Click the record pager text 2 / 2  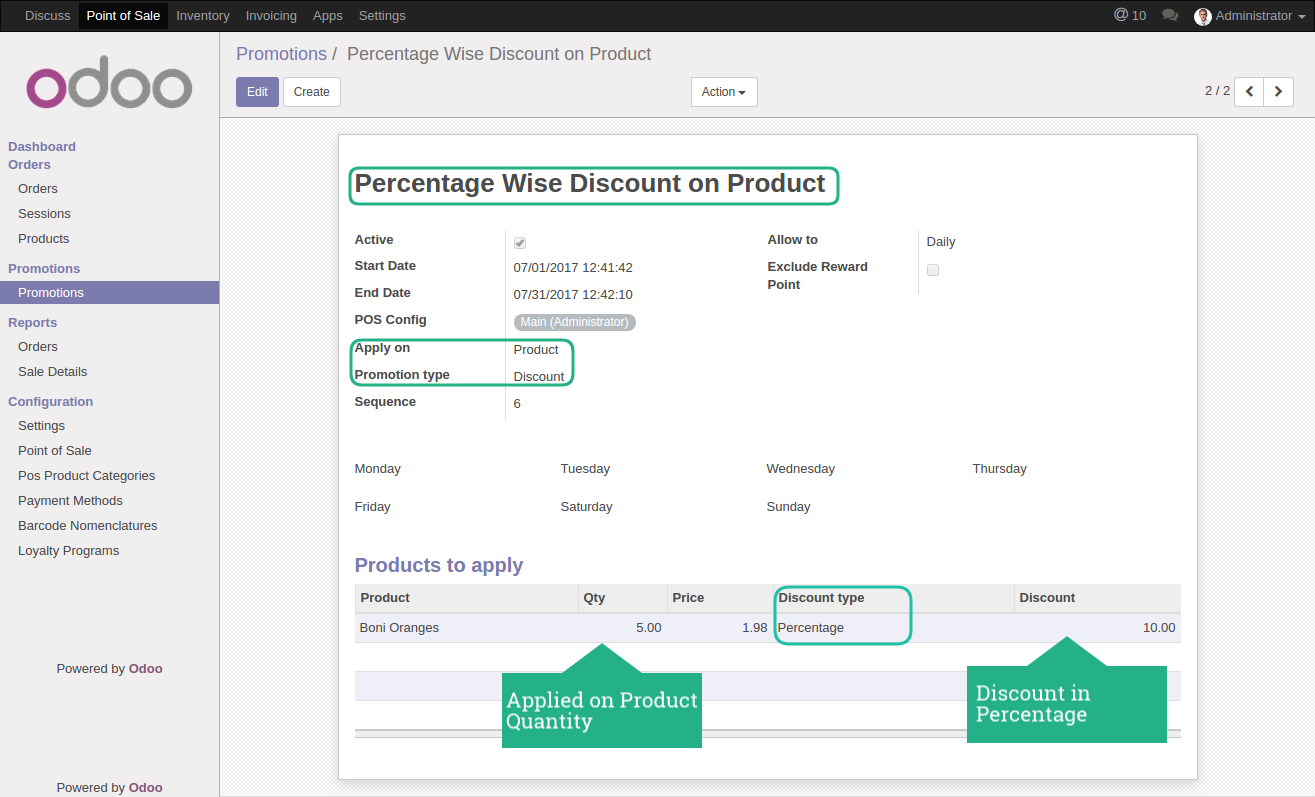point(1217,91)
